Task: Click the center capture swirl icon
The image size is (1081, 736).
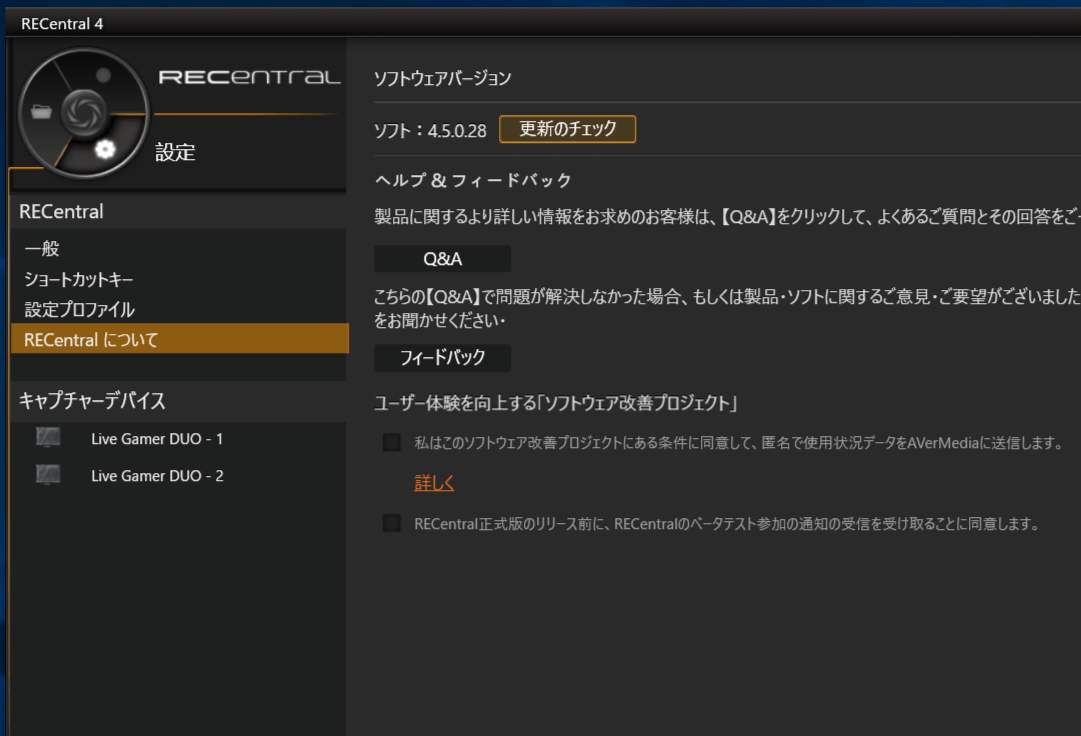Action: (83, 112)
